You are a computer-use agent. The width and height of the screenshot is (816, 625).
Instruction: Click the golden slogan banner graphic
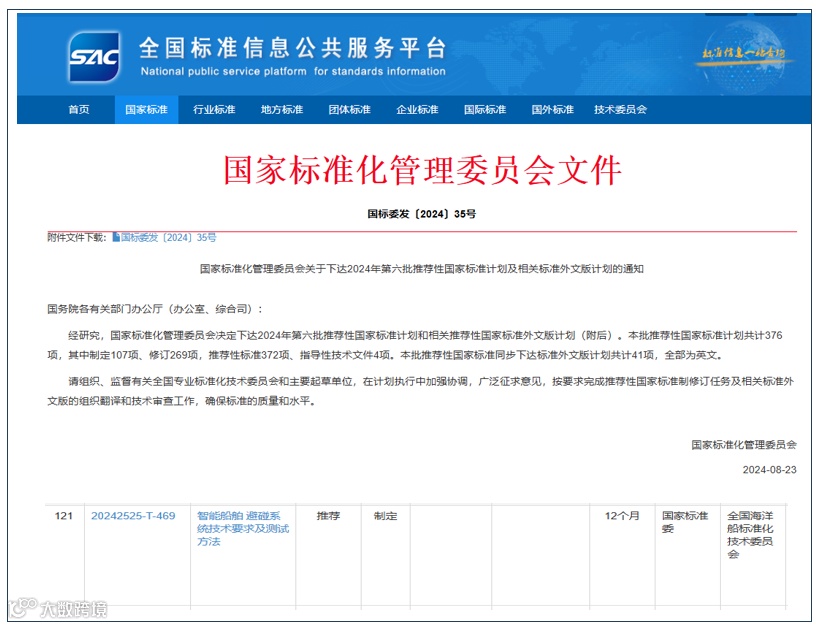[744, 54]
